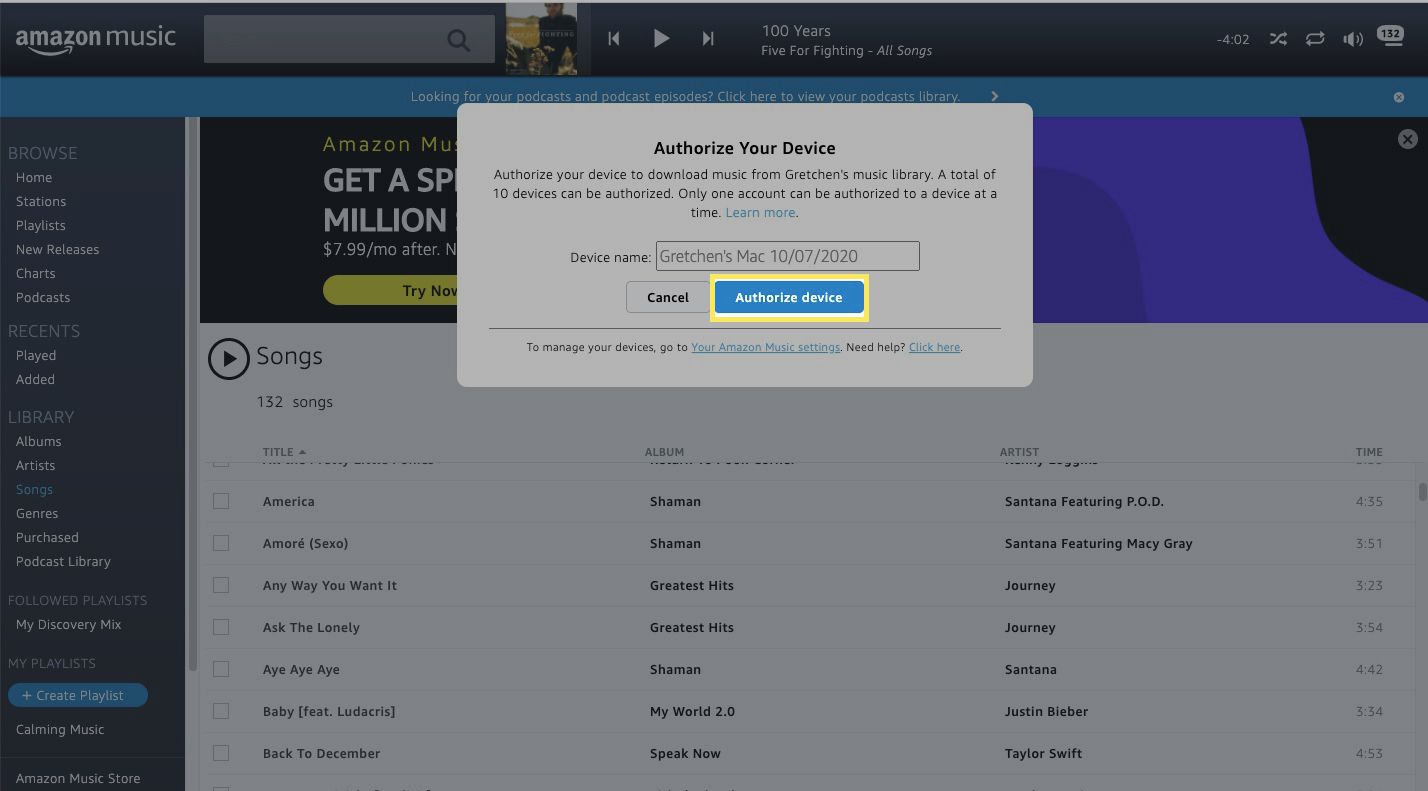Go to Home in the Browse menu
This screenshot has height=791, width=1428.
pos(34,177)
